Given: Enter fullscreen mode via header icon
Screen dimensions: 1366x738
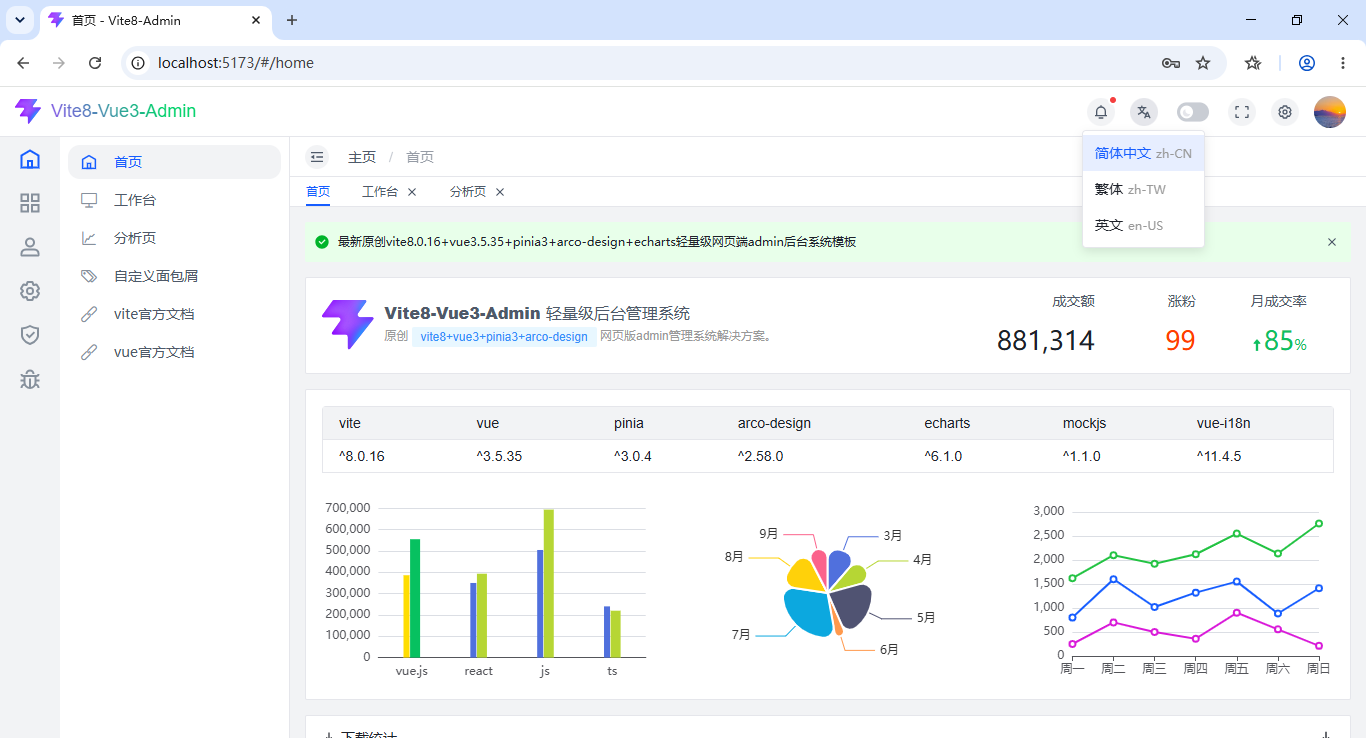Looking at the screenshot, I should pos(1242,112).
